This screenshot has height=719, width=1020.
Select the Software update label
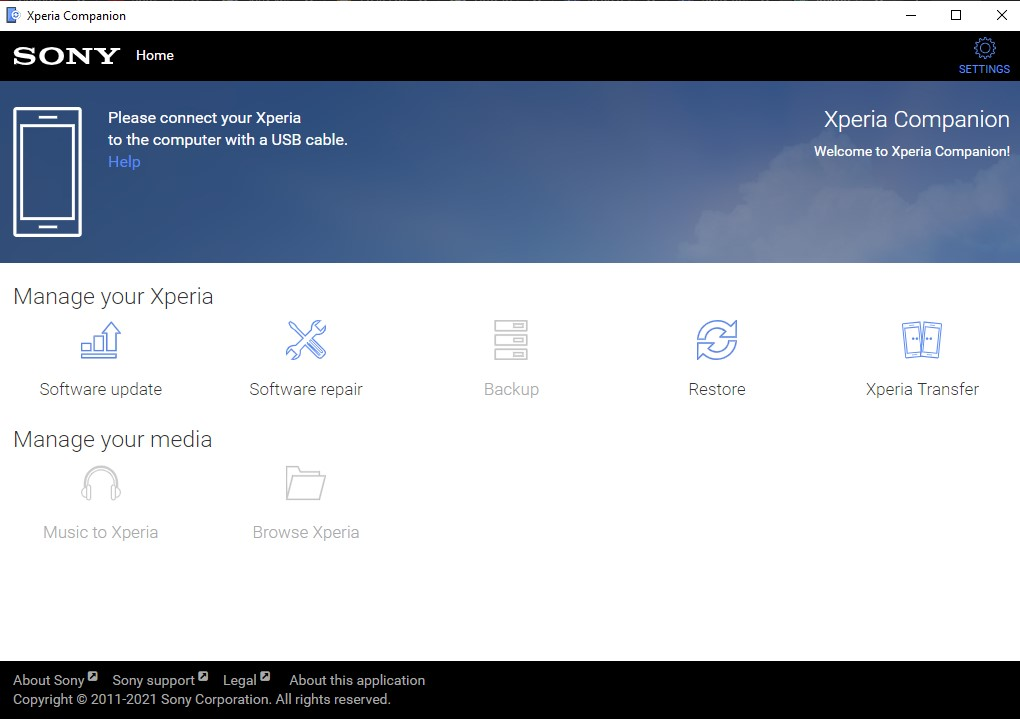click(x=101, y=389)
